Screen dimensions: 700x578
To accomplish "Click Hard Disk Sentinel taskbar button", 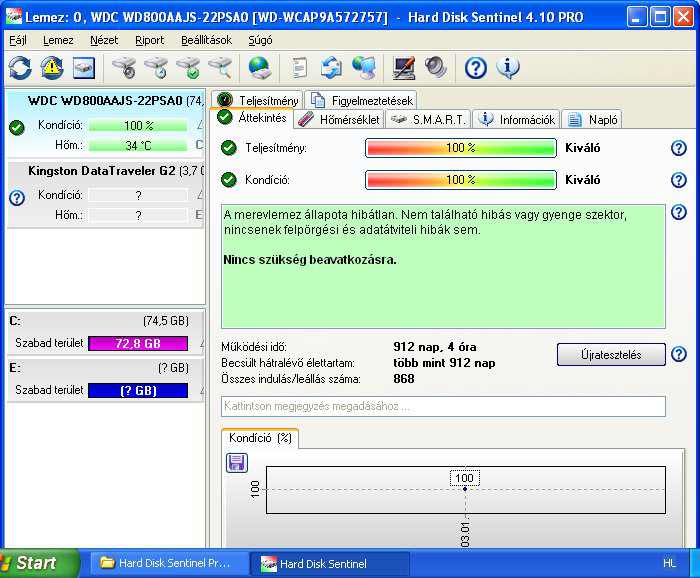I will coord(329,564).
